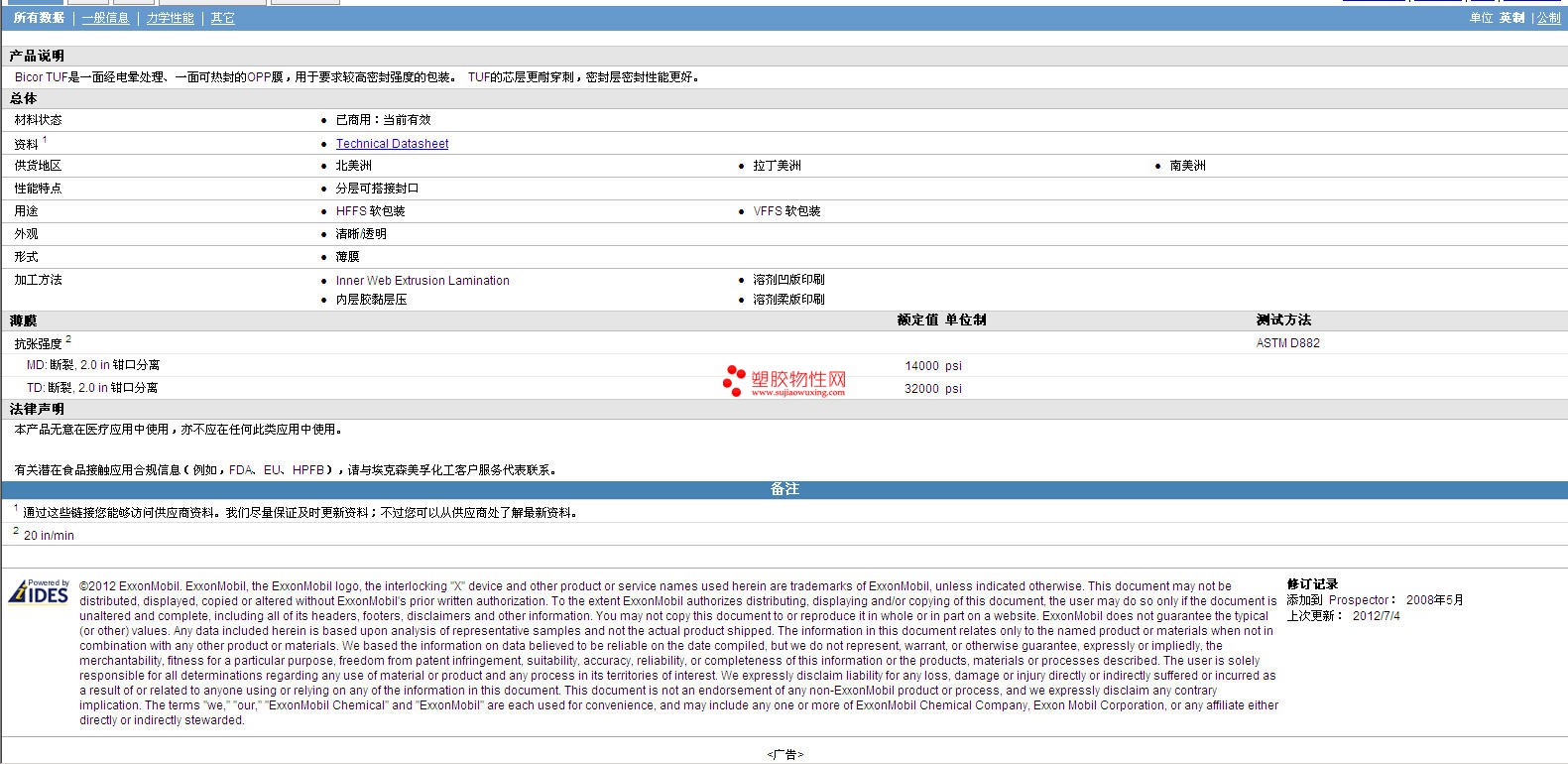Image resolution: width=1568 pixels, height=764 pixels.
Task: Click the <广告> label at the bottom
Action: [784, 755]
